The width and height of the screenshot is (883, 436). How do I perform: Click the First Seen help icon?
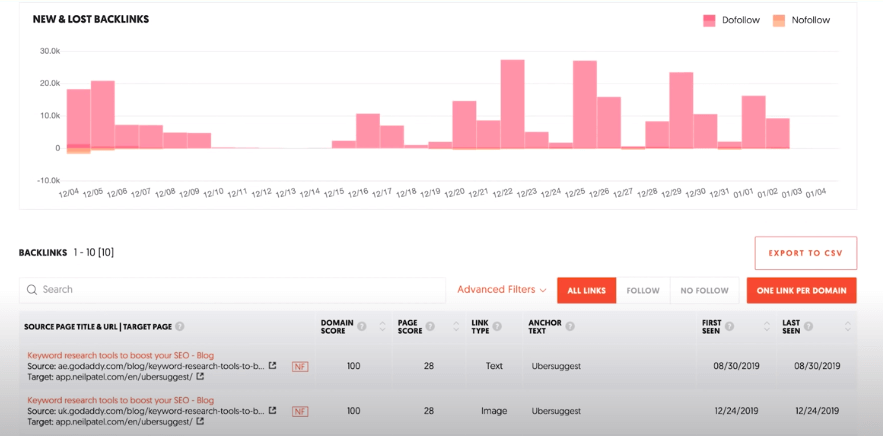[730, 326]
